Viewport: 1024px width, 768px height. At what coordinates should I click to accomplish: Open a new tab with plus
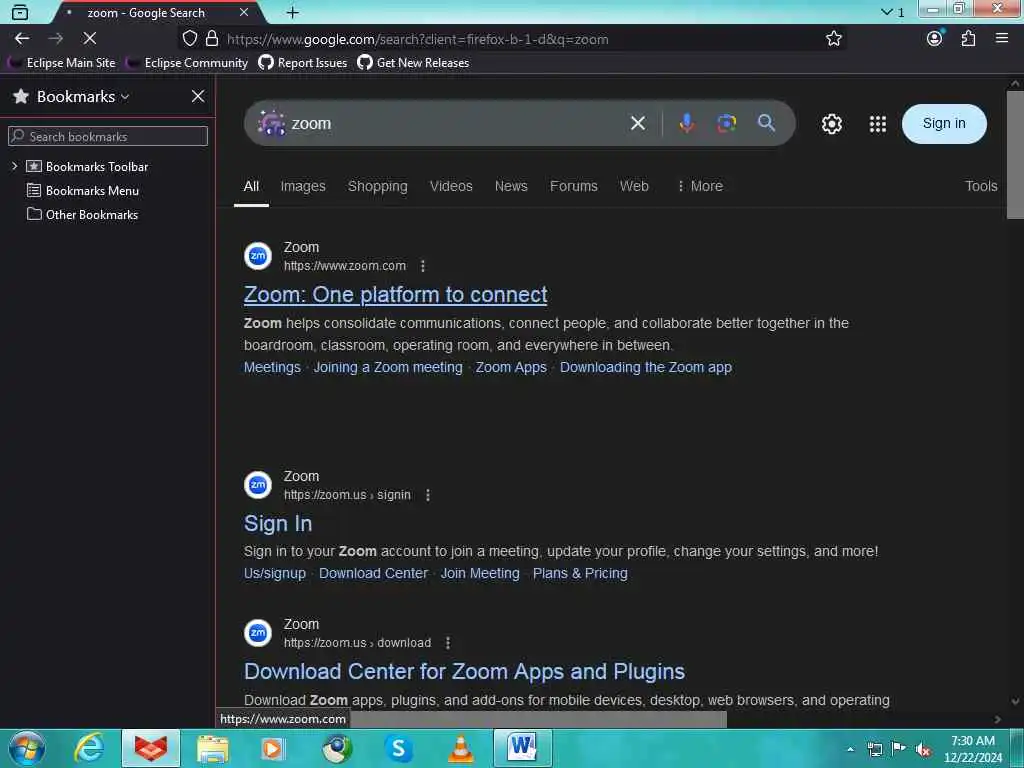point(293,12)
